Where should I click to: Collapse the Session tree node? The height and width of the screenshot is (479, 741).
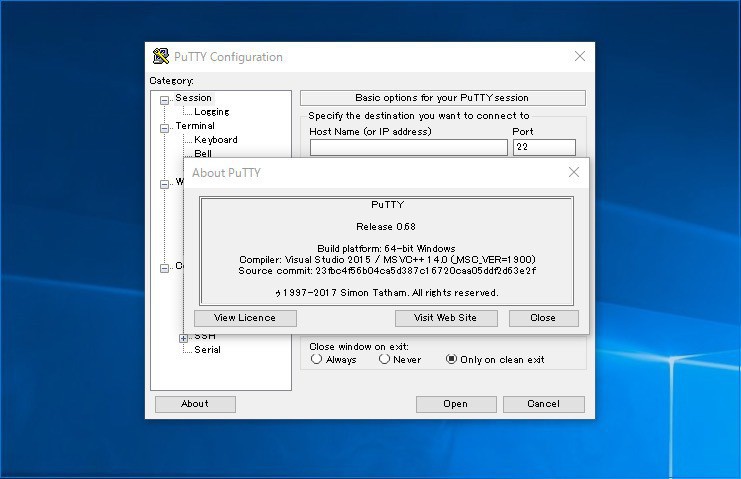coord(164,100)
